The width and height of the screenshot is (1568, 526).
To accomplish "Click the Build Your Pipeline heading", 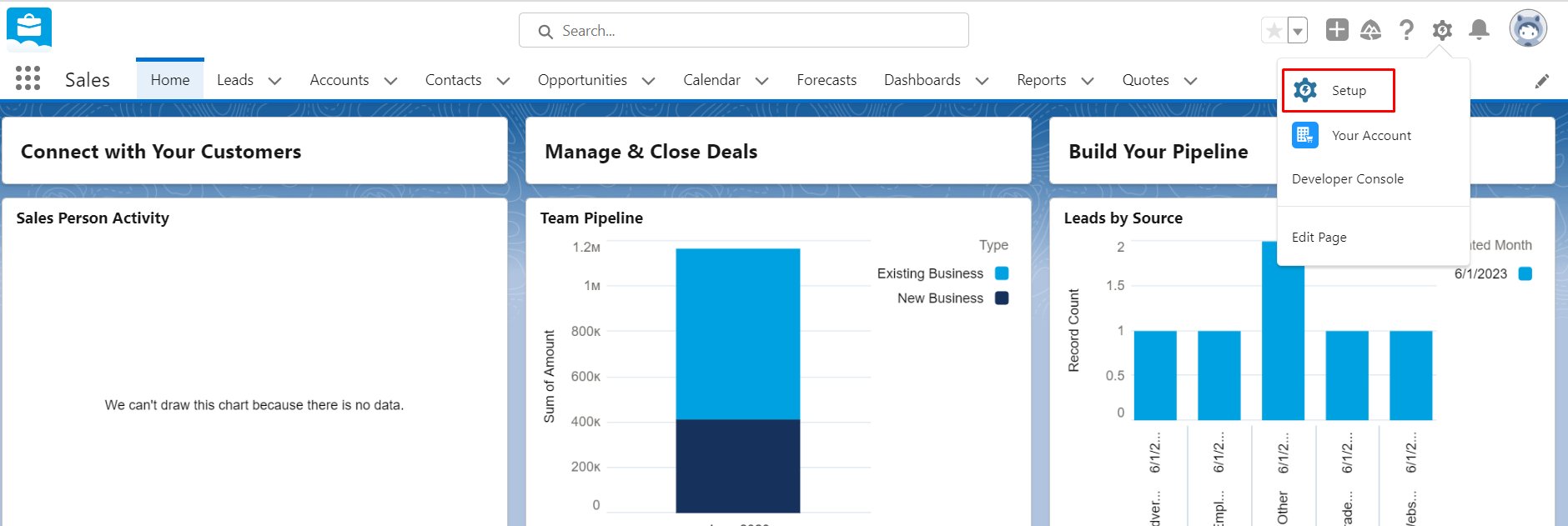I will 1158,152.
